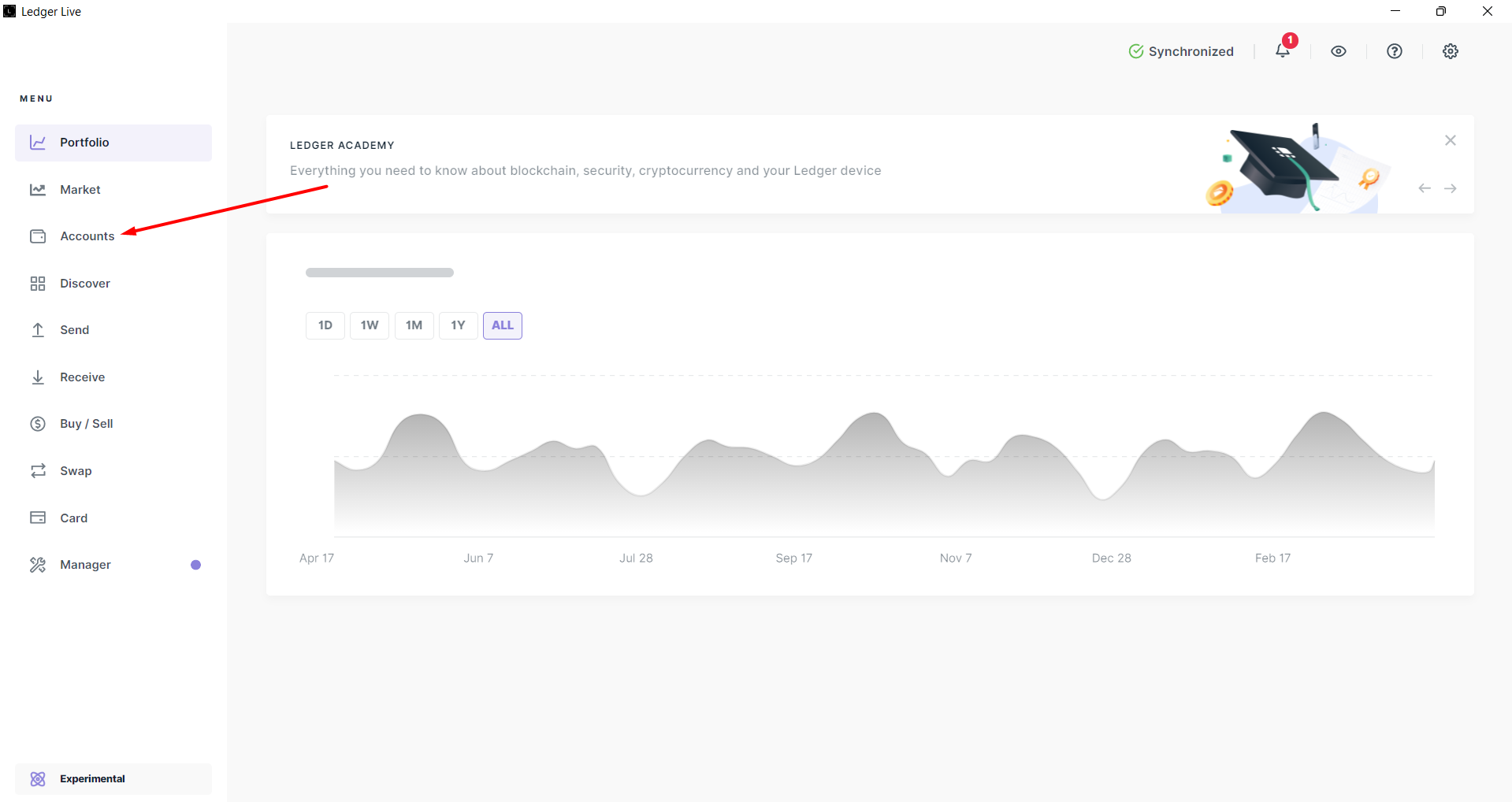Click the Experimental atom icon
1512x802 pixels.
tap(38, 779)
